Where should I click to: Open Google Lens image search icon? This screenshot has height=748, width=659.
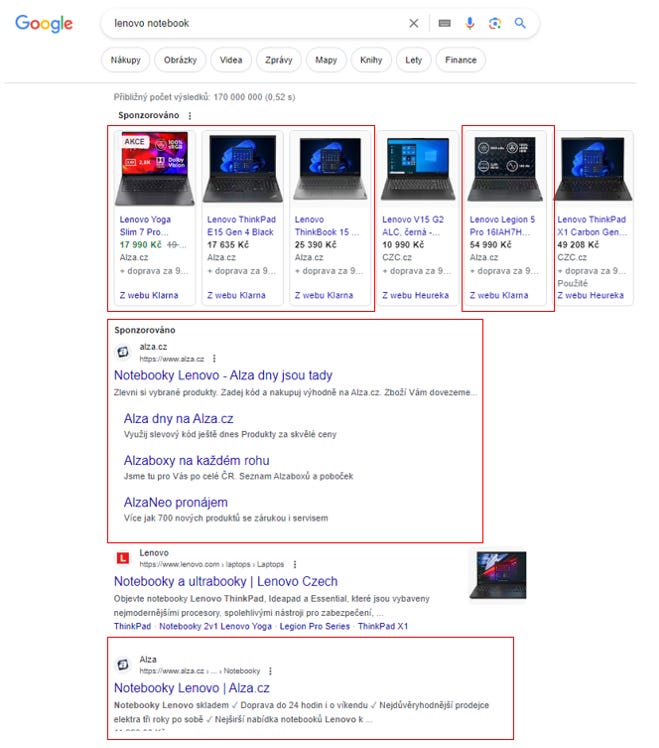pos(495,23)
